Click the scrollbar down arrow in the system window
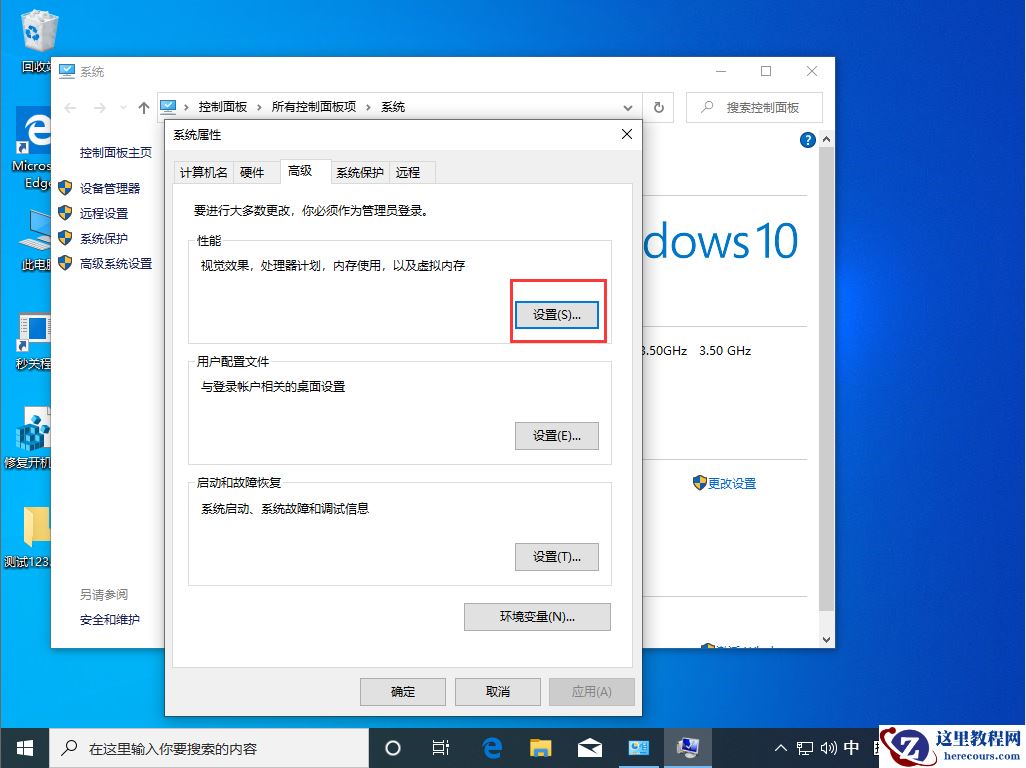Image resolution: width=1026 pixels, height=768 pixels. pyautogui.click(x=825, y=638)
